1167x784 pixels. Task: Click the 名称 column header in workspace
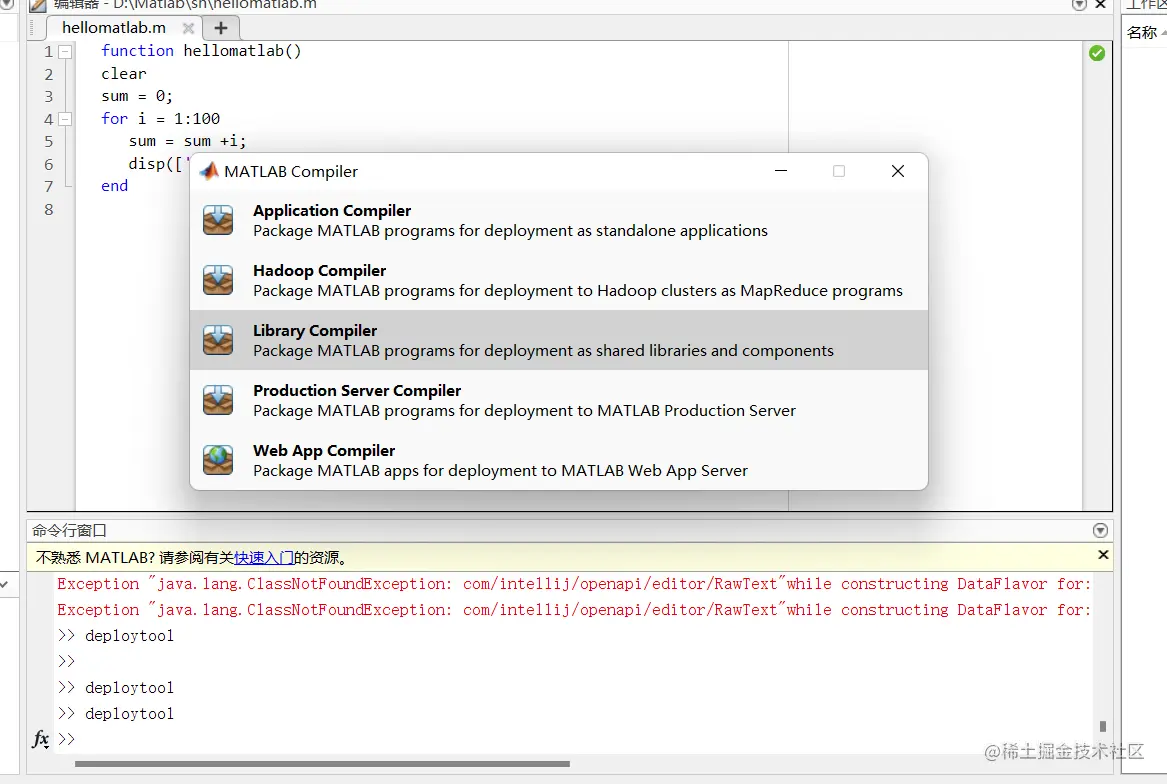[1141, 32]
